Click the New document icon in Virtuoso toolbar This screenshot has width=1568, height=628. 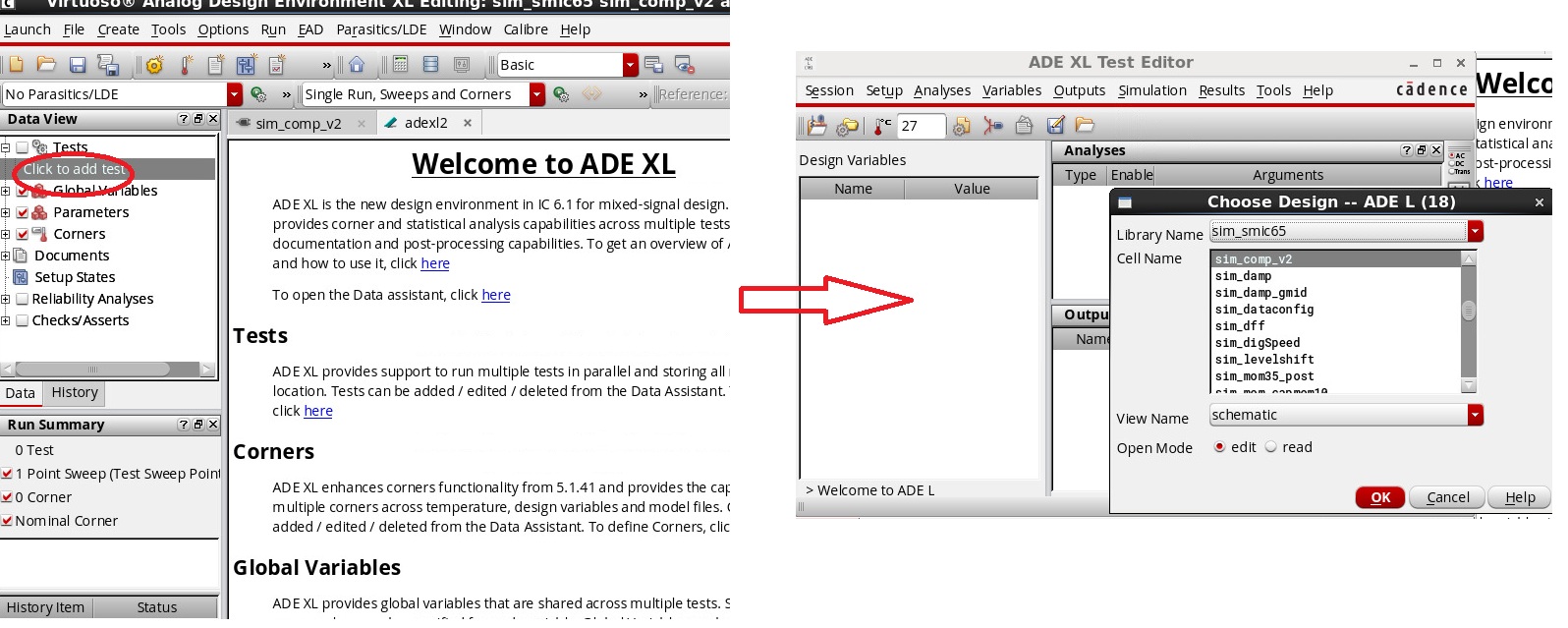(x=15, y=65)
